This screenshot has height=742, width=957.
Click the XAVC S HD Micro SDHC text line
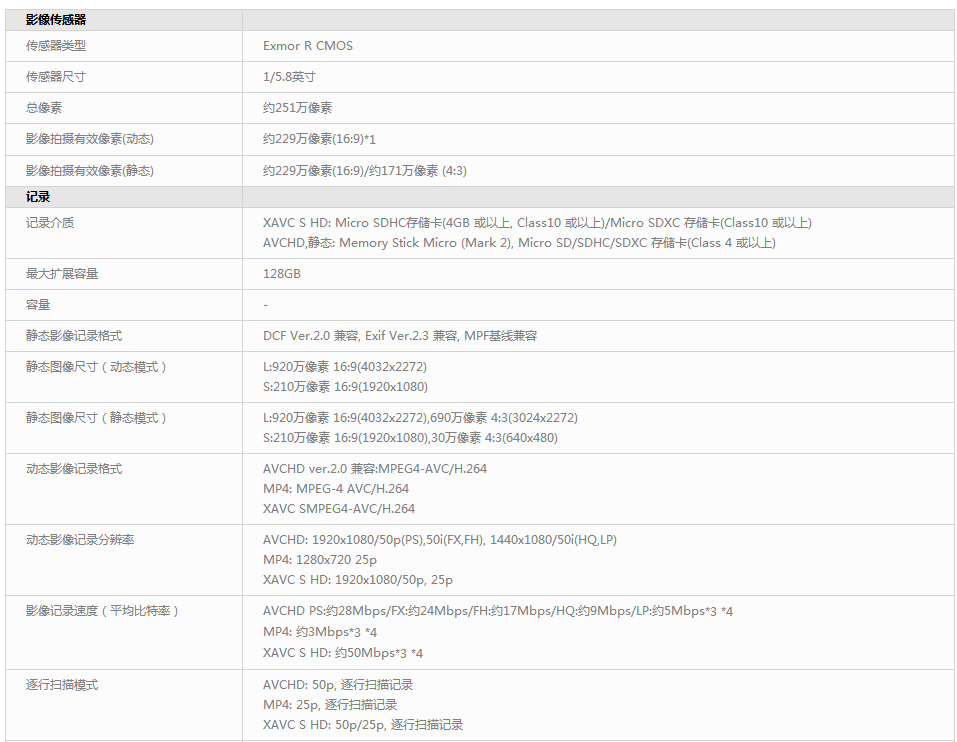click(x=537, y=223)
